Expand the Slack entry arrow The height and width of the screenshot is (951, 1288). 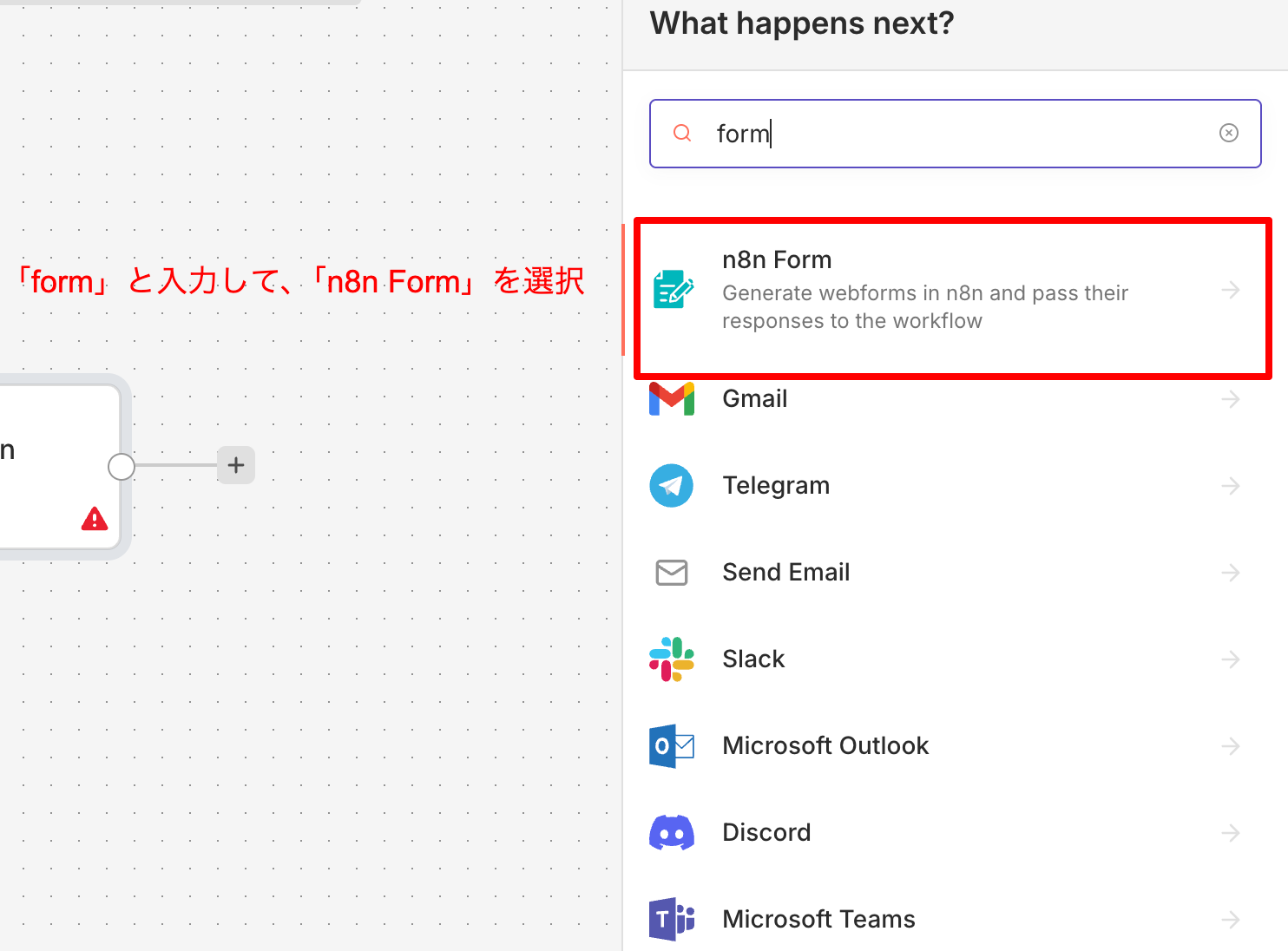[1232, 659]
